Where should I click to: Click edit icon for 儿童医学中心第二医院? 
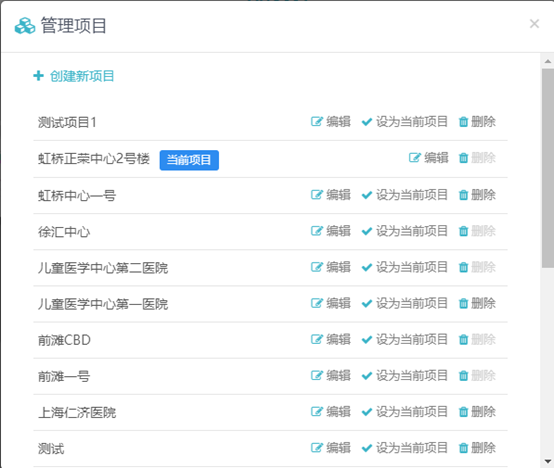pyautogui.click(x=317, y=267)
